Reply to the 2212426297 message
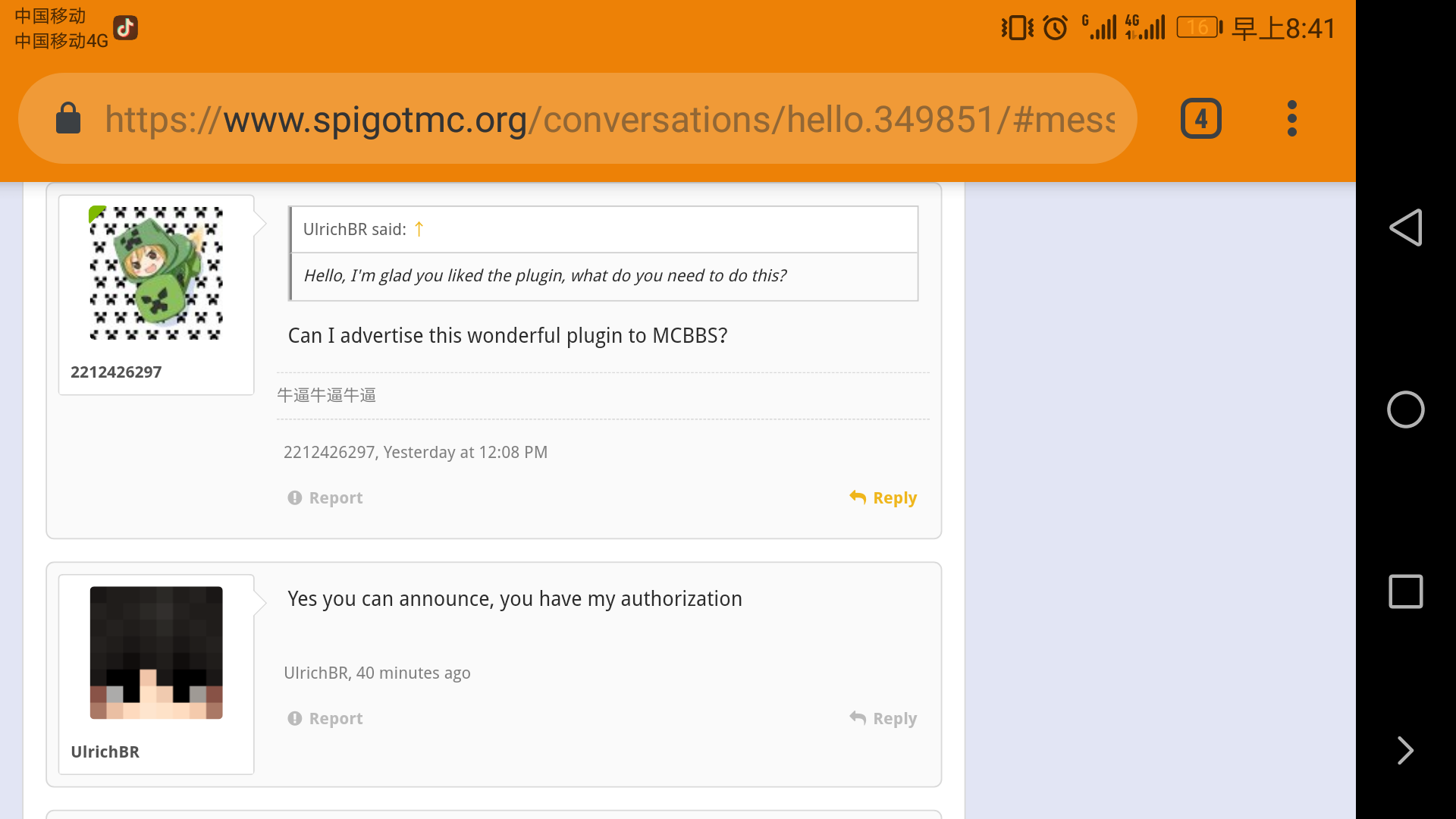Image resolution: width=1456 pixels, height=819 pixels. [883, 498]
